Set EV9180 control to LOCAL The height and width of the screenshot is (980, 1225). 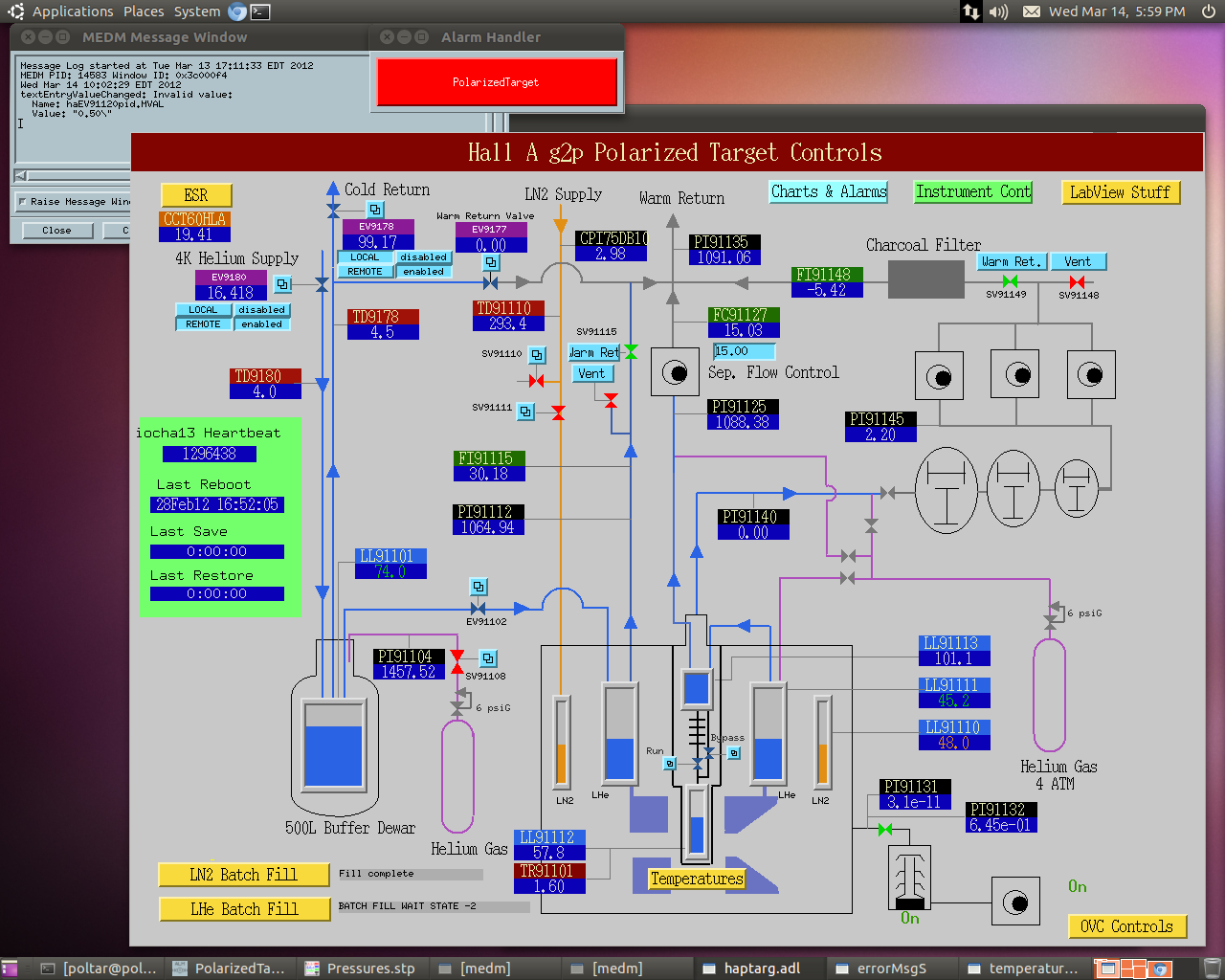coord(203,310)
